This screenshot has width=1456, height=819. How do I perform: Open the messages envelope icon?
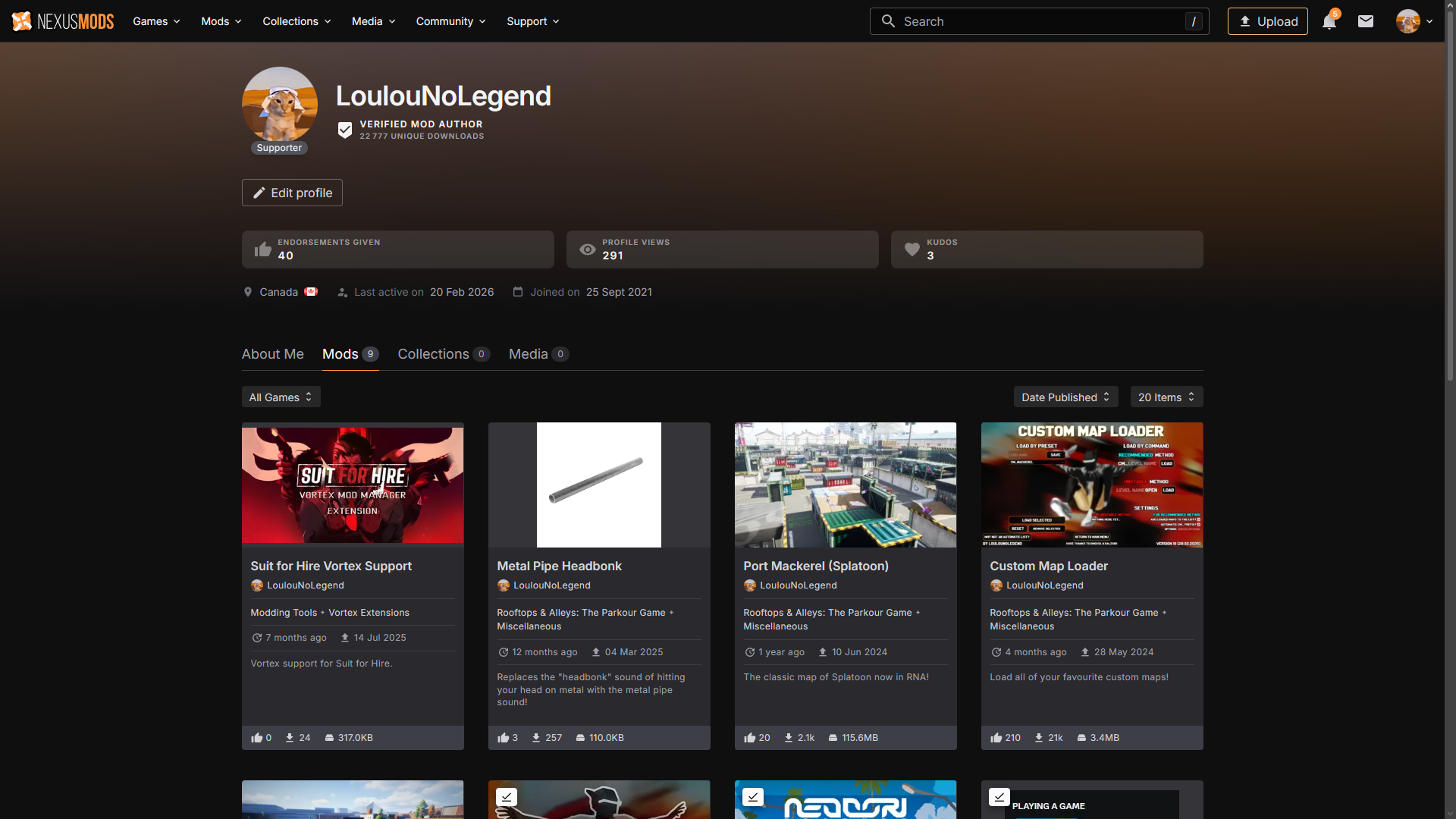pos(1366,21)
